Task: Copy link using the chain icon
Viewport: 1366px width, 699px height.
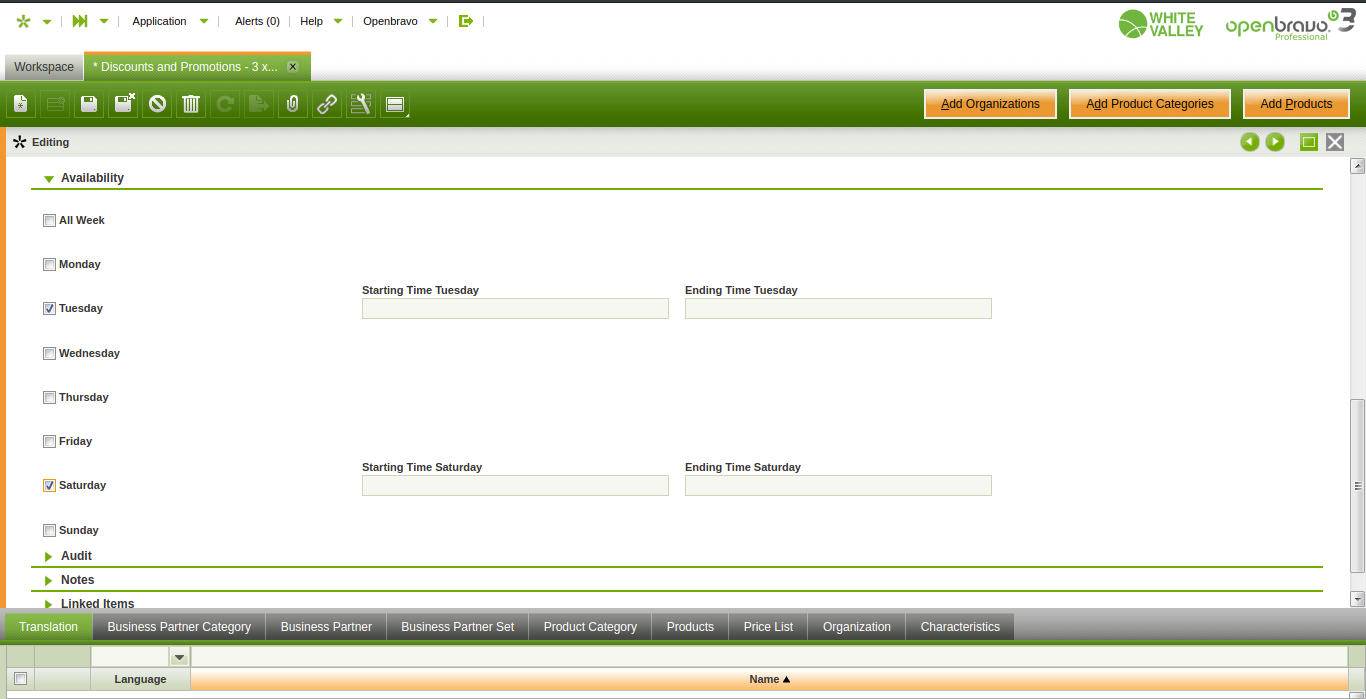Action: 326,104
